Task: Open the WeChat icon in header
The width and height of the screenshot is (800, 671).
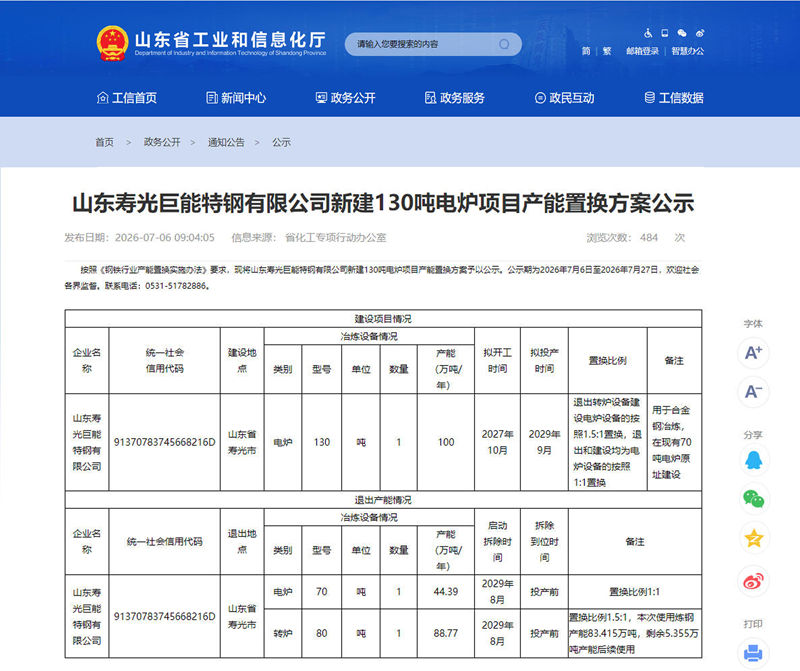Action: (682, 33)
